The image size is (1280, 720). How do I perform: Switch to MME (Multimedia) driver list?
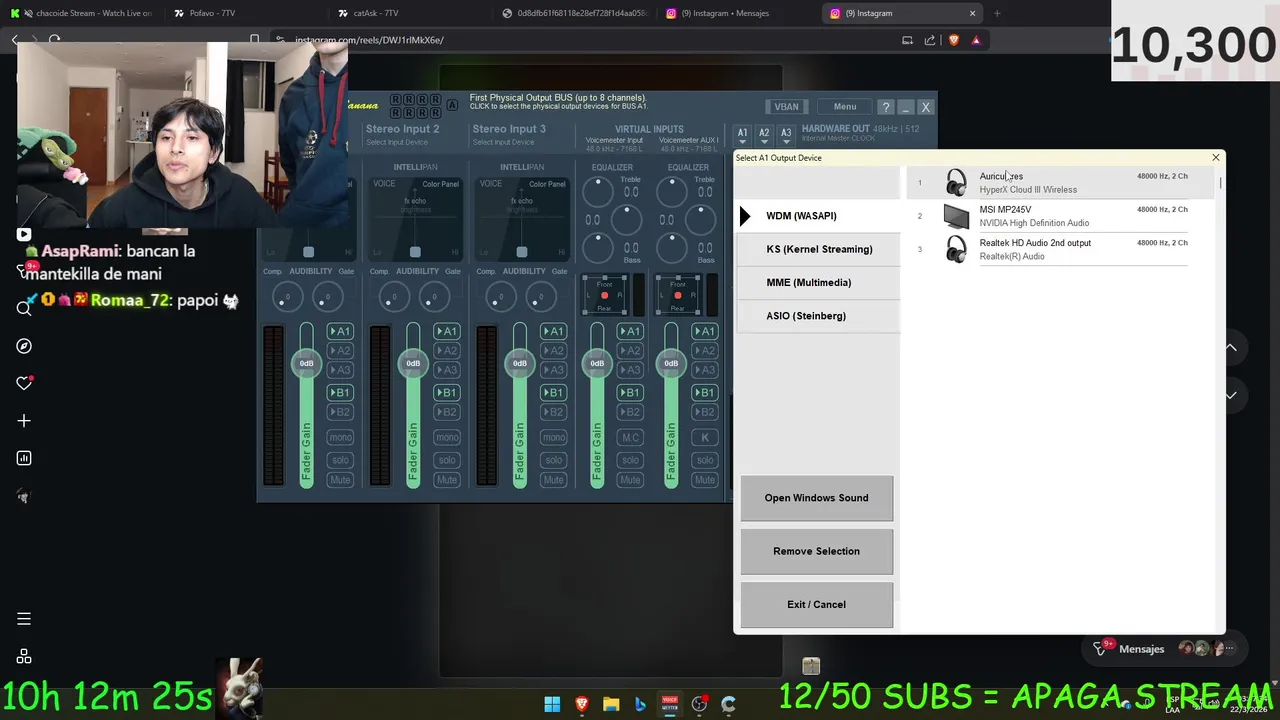click(817, 282)
